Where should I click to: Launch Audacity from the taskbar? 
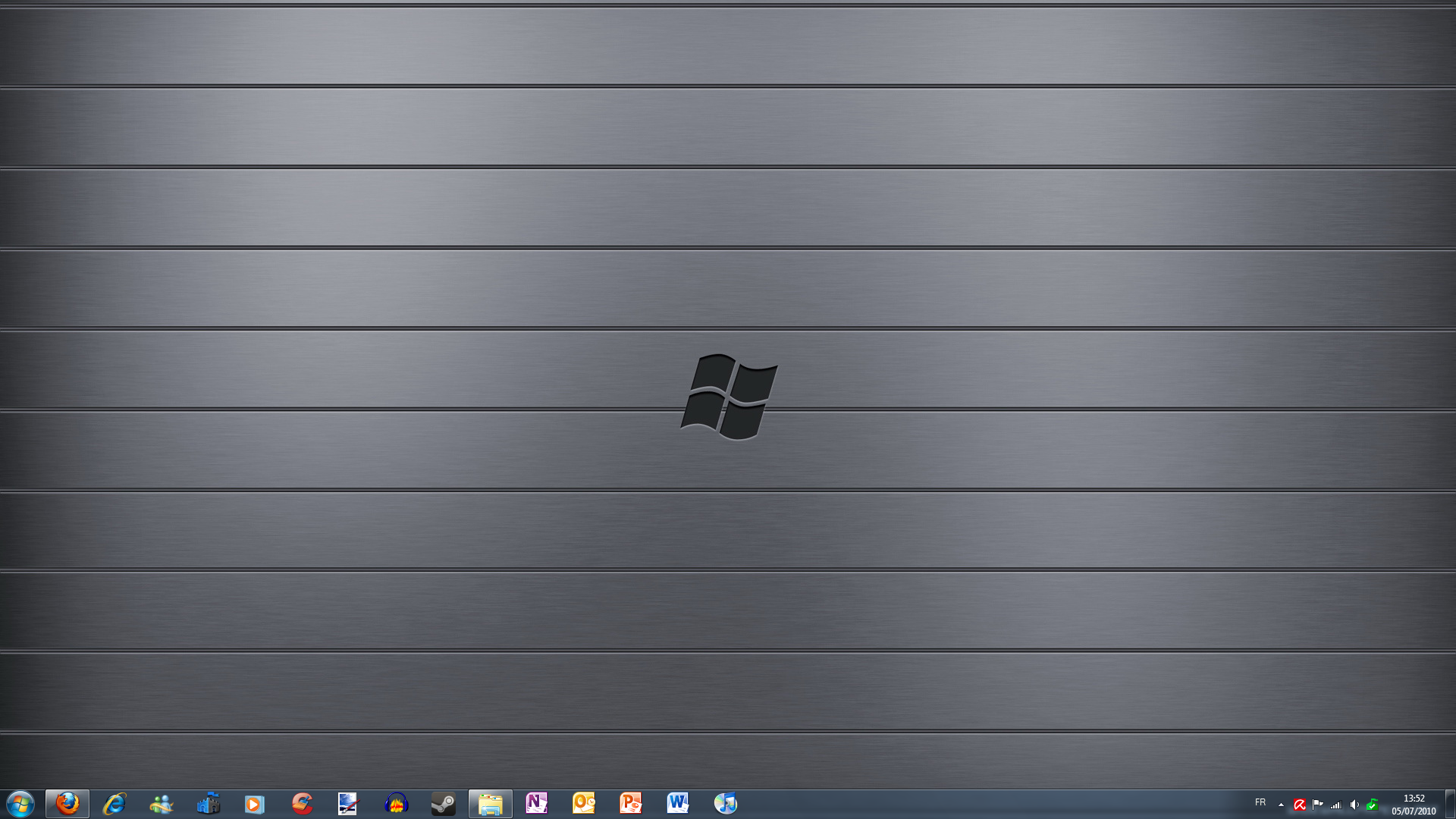click(396, 804)
